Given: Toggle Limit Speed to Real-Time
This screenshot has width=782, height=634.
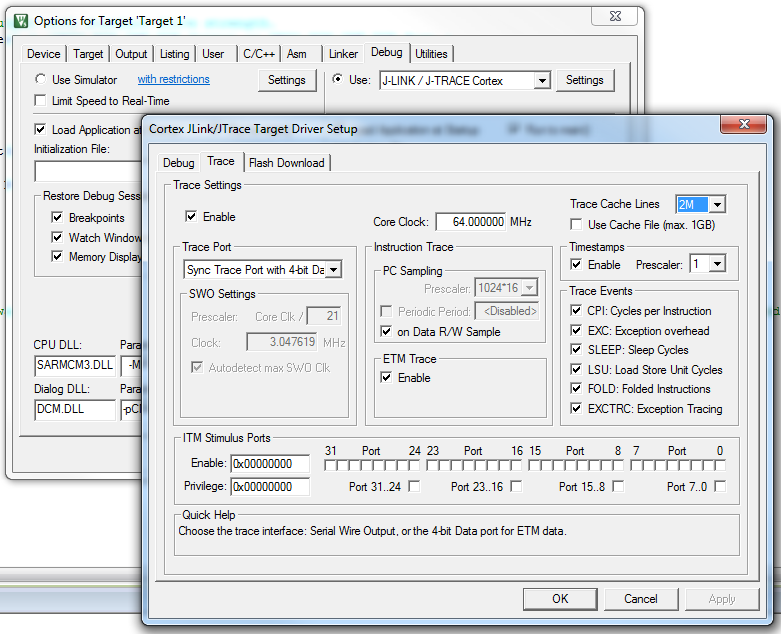Looking at the screenshot, I should [x=40, y=100].
